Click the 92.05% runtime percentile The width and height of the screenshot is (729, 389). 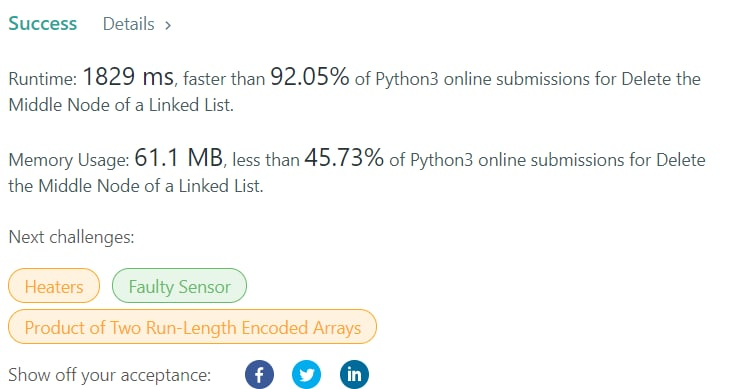point(310,77)
